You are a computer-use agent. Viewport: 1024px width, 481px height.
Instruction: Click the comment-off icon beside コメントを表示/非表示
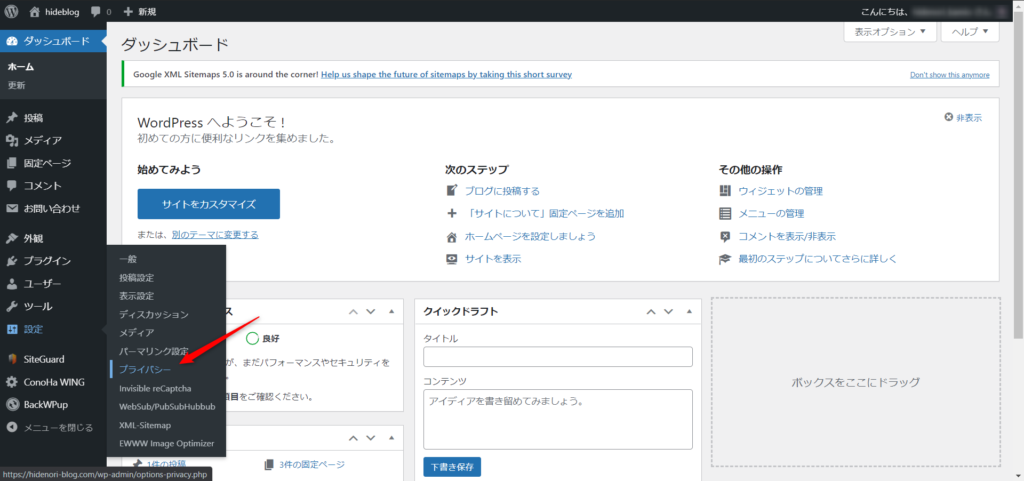725,236
